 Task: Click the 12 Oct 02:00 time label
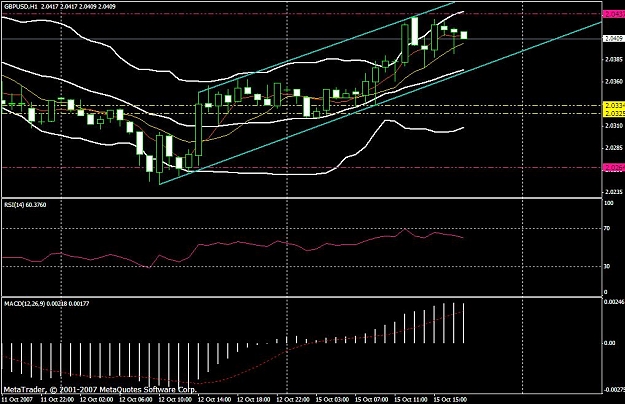click(x=96, y=399)
